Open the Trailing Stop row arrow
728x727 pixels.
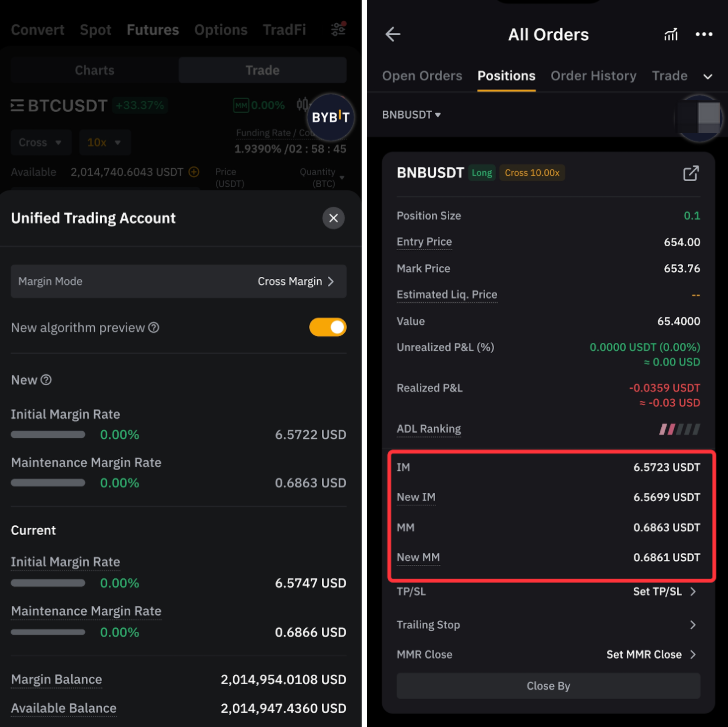tap(693, 625)
